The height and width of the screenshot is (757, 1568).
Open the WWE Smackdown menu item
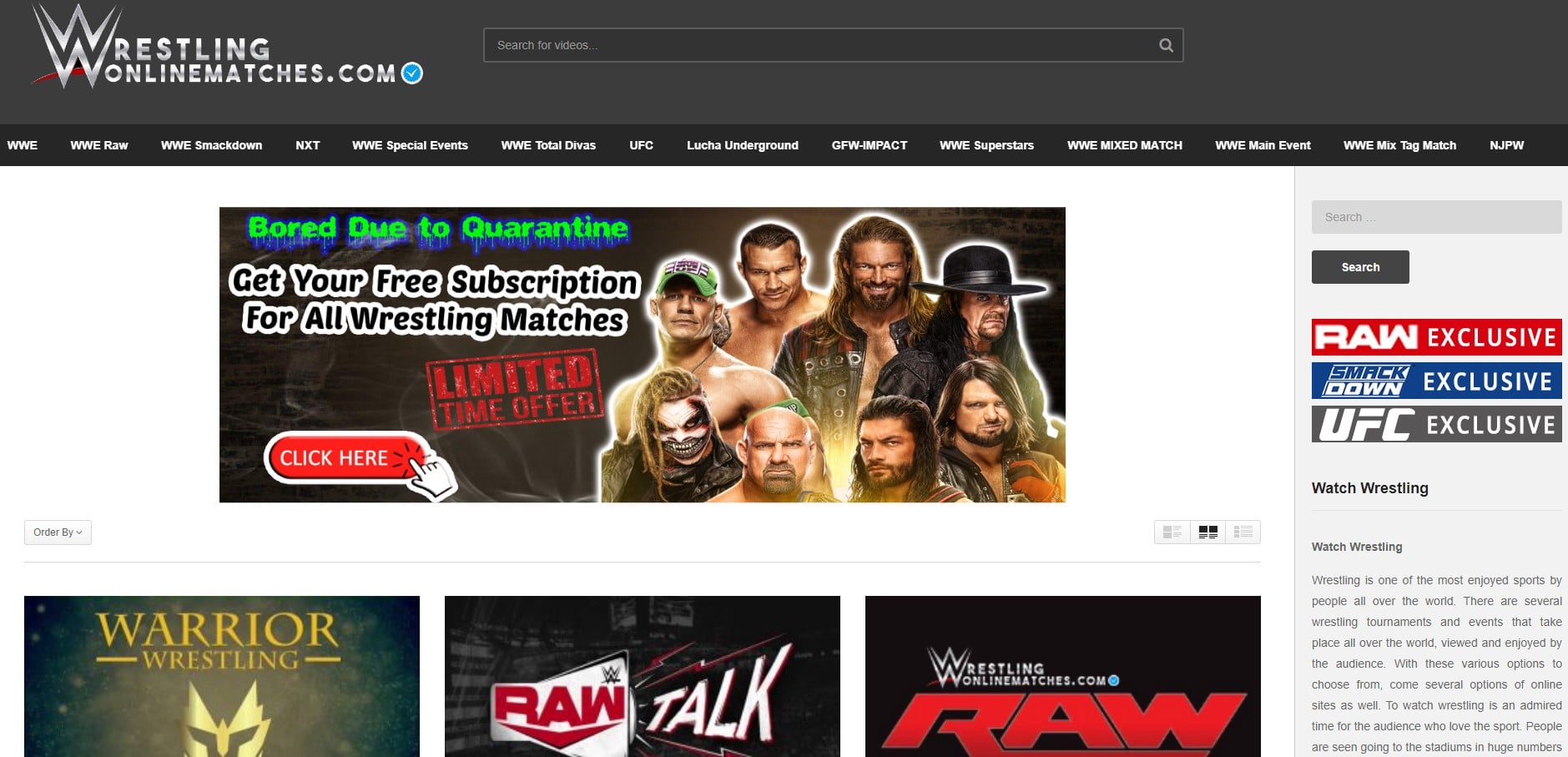tap(211, 145)
